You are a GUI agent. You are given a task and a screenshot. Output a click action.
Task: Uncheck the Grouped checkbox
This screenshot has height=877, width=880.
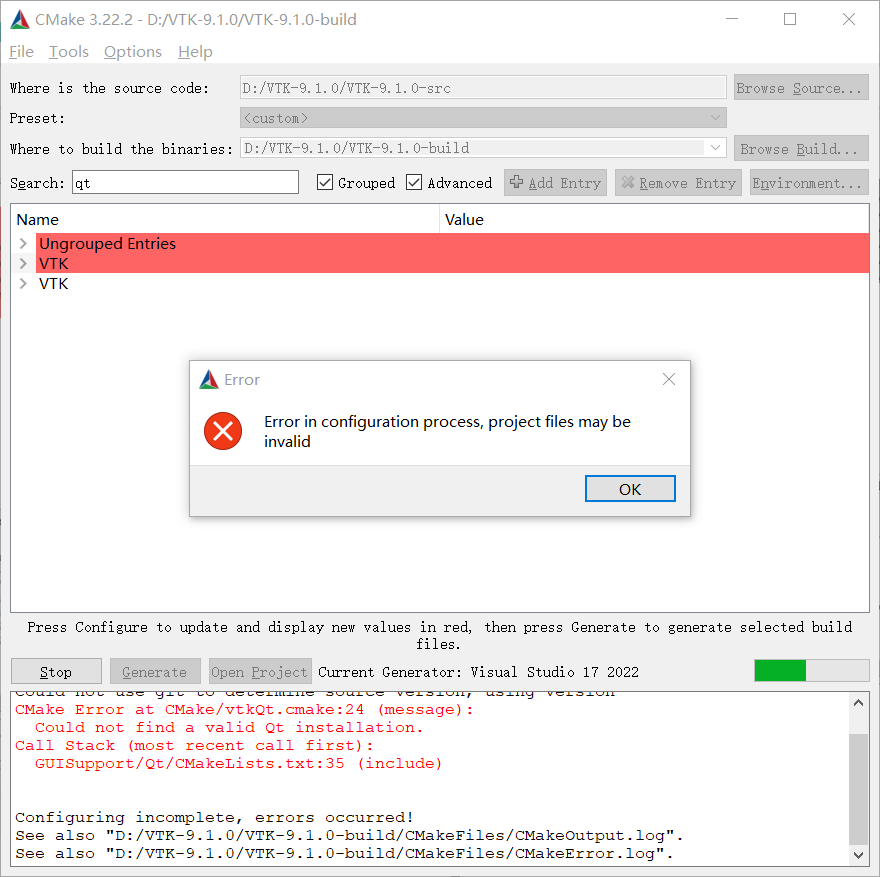[x=325, y=183]
